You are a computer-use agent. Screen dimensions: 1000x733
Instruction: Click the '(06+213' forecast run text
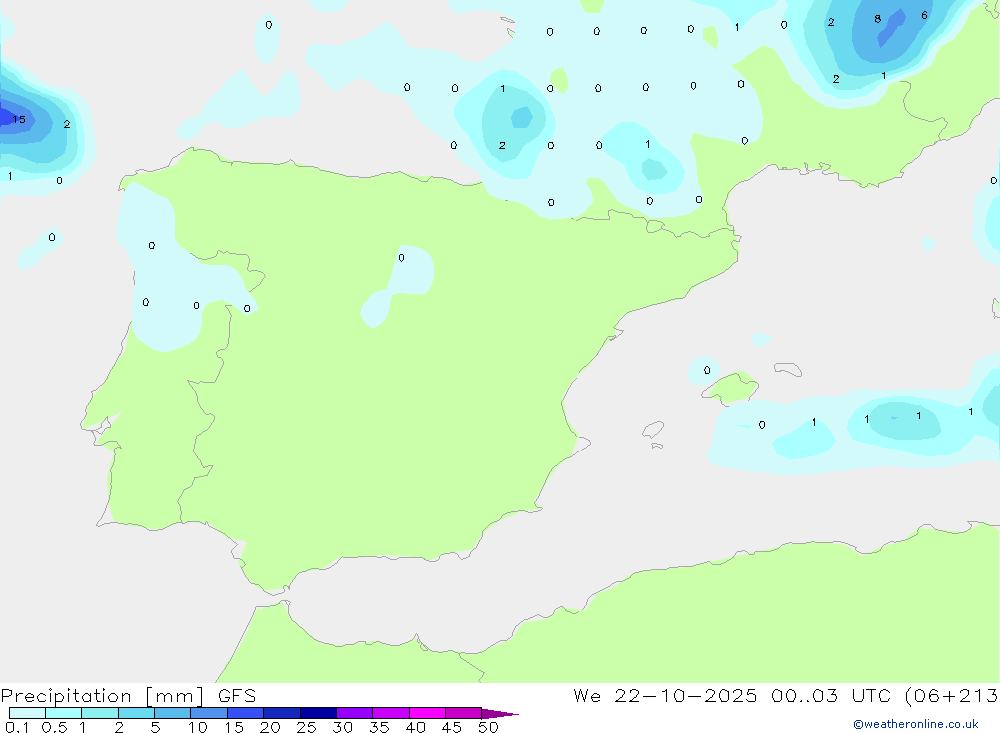(952, 695)
